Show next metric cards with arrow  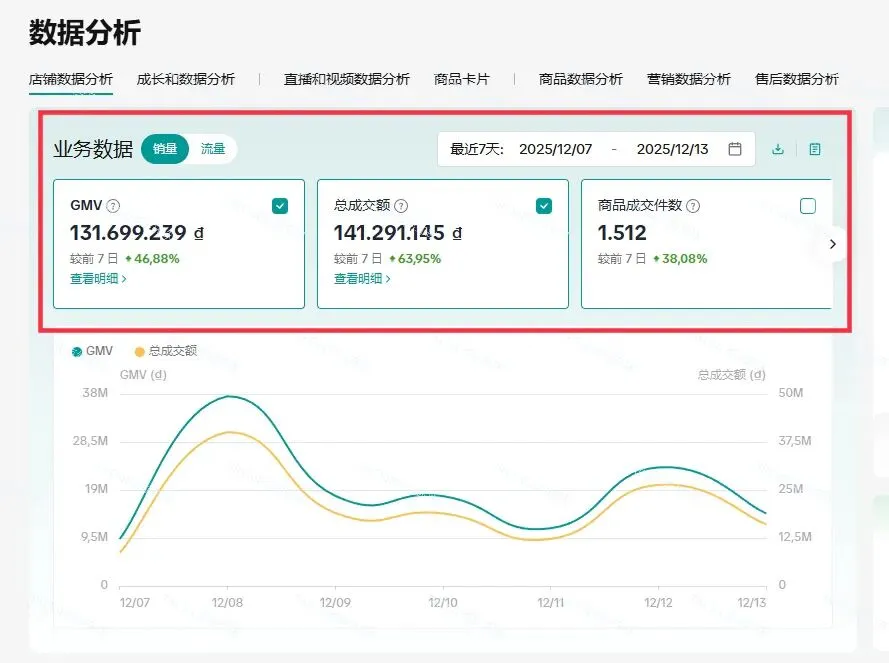click(832, 244)
